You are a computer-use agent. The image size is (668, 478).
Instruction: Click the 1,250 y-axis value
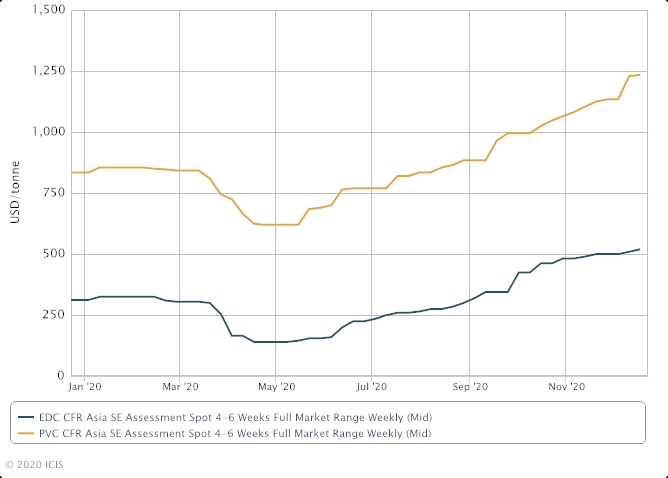coord(48,71)
